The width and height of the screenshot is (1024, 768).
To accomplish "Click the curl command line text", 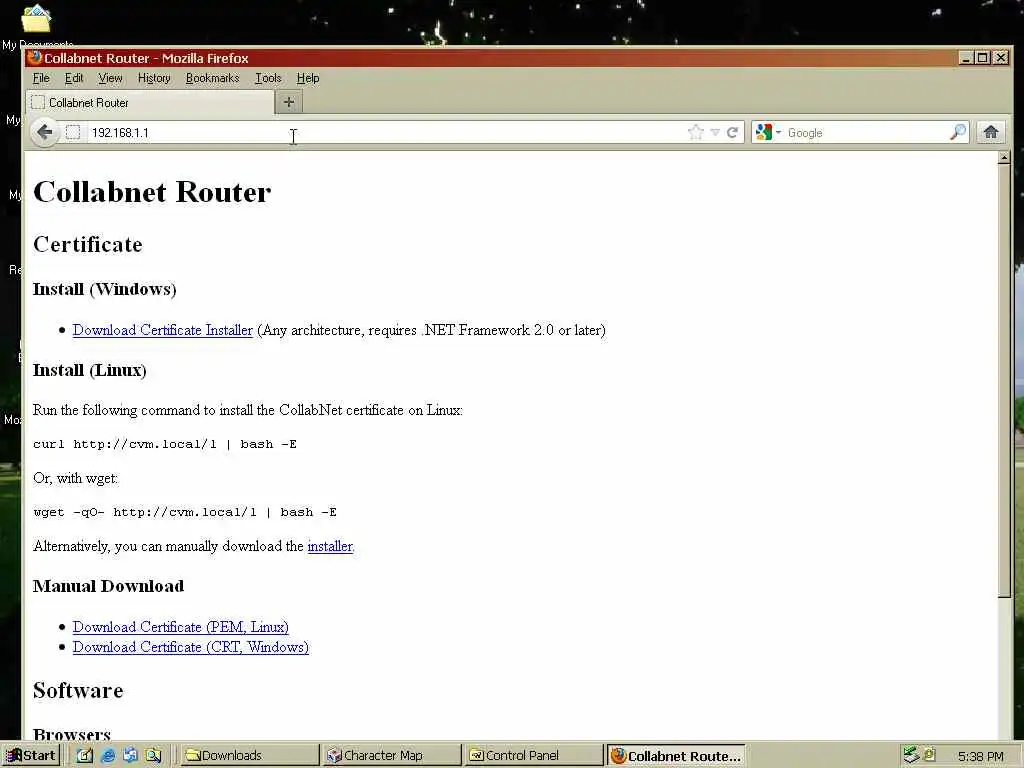I will point(165,444).
